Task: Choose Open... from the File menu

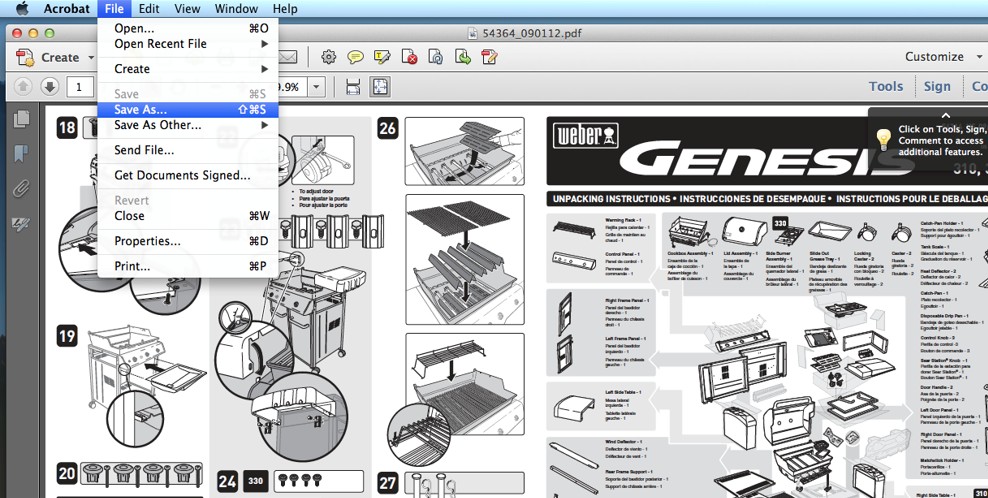Action: [188, 28]
